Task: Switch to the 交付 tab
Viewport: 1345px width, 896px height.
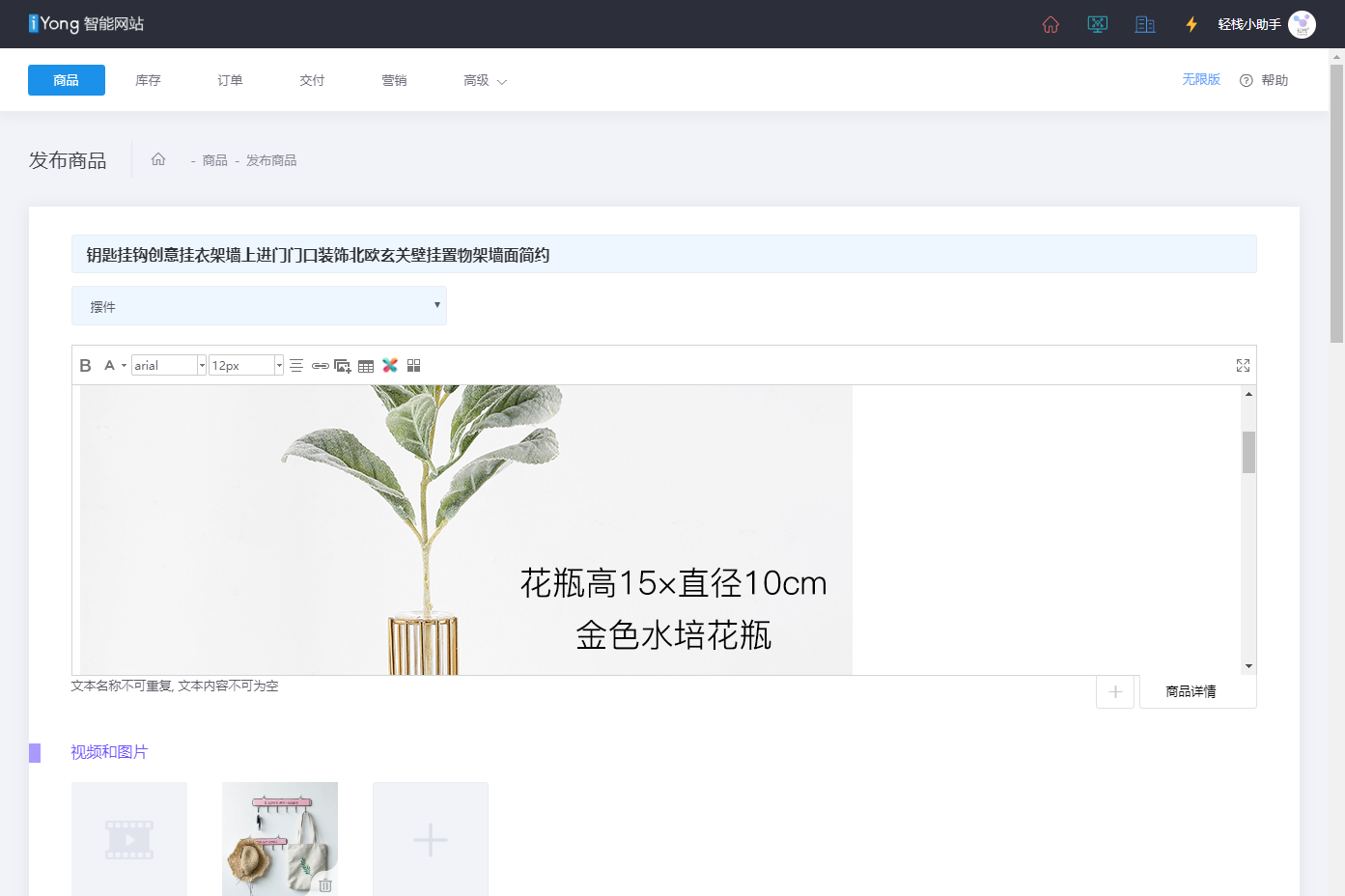Action: tap(312, 80)
